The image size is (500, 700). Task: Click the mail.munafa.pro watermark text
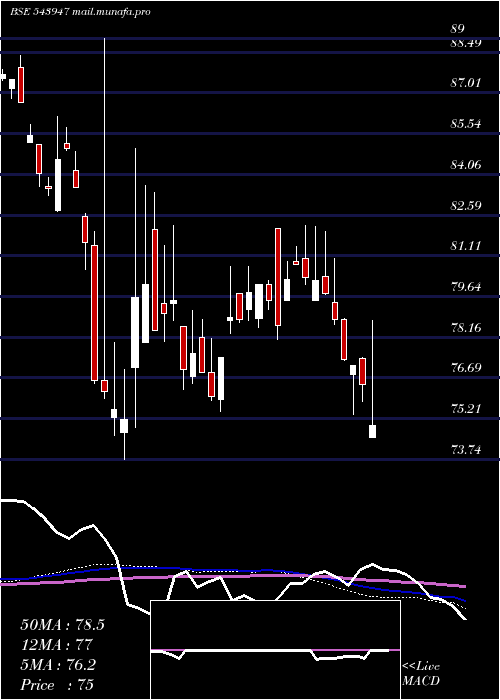pyautogui.click(x=110, y=12)
